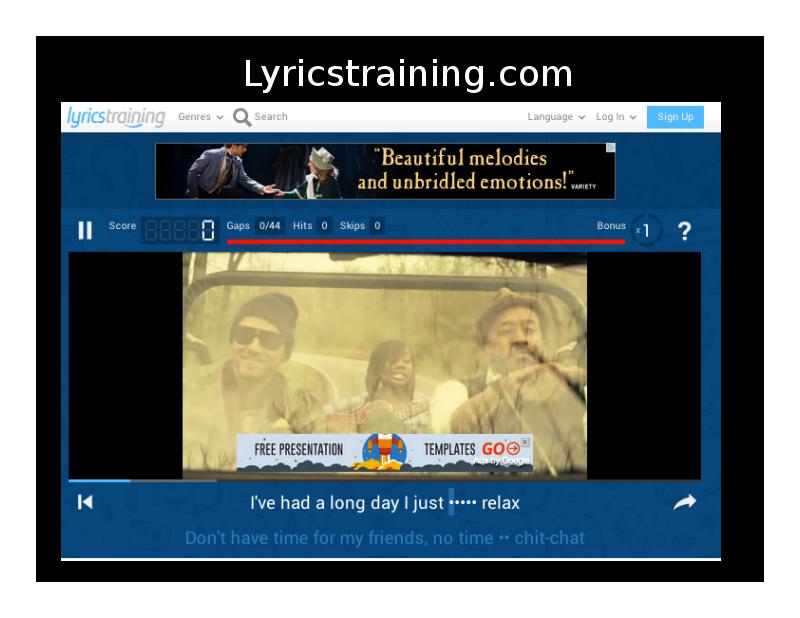Close the overlay ad with the X
Image resolution: width=800 pixels, height=618 pixels.
coord(525,441)
